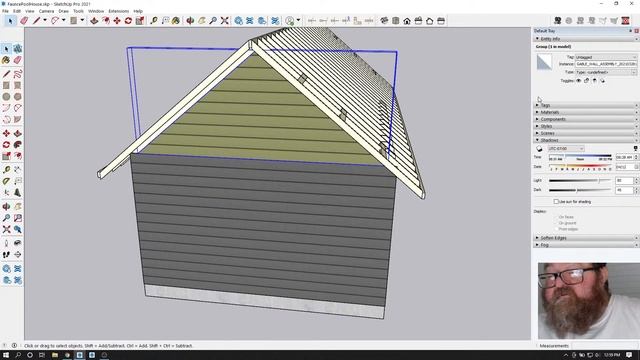Adjust the Light intensity slider
The width and height of the screenshot is (640, 360).
(580, 180)
